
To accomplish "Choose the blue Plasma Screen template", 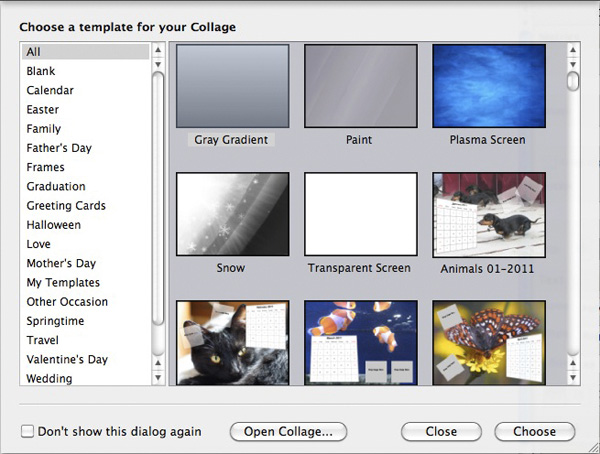I will (x=488, y=86).
